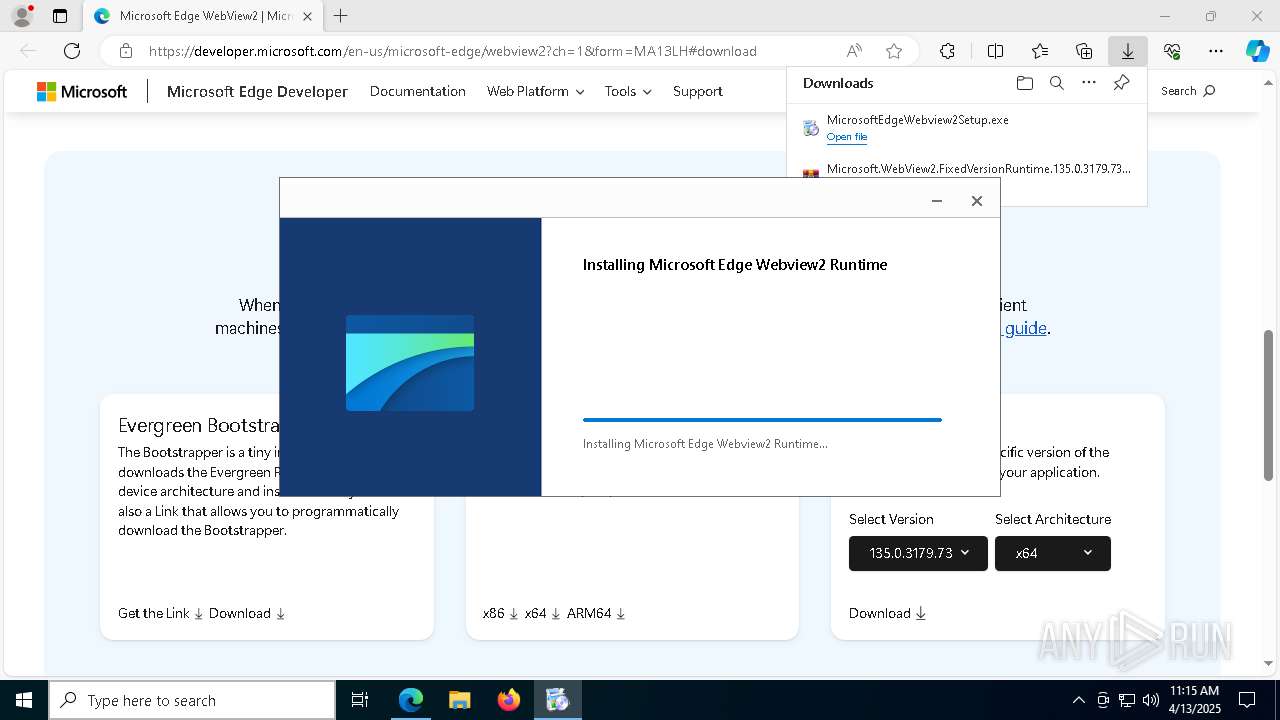Image resolution: width=1280 pixels, height=720 pixels.
Task: Download x86 Evergreen Standalone Installer
Action: [500, 613]
